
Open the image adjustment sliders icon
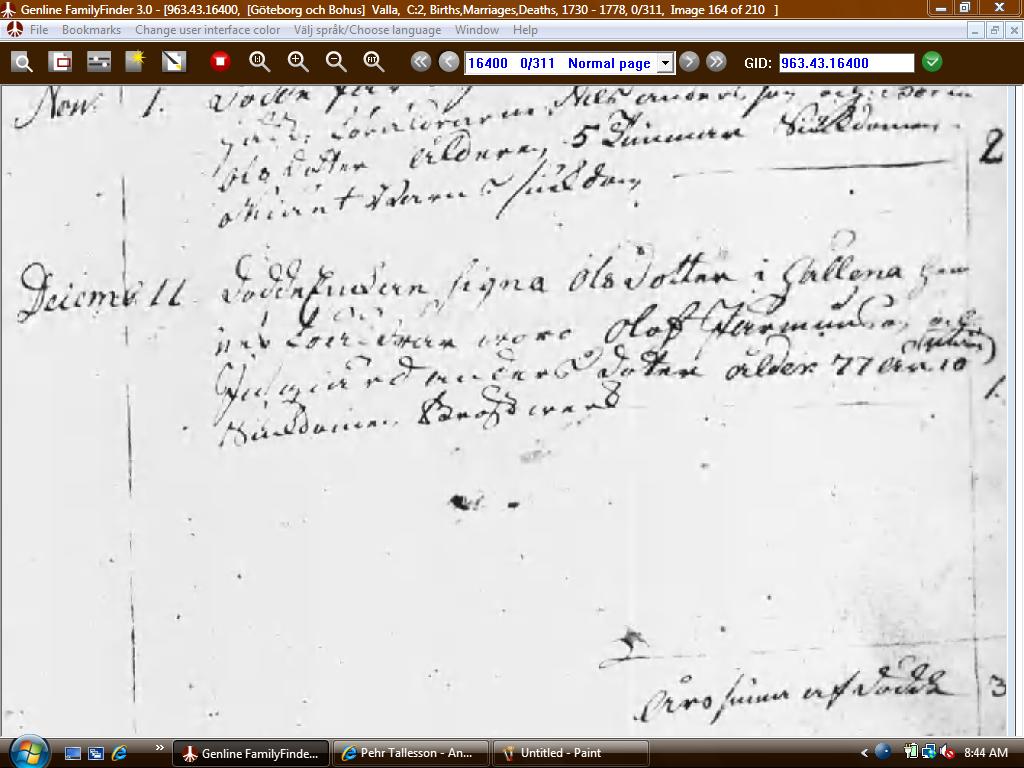(x=99, y=63)
